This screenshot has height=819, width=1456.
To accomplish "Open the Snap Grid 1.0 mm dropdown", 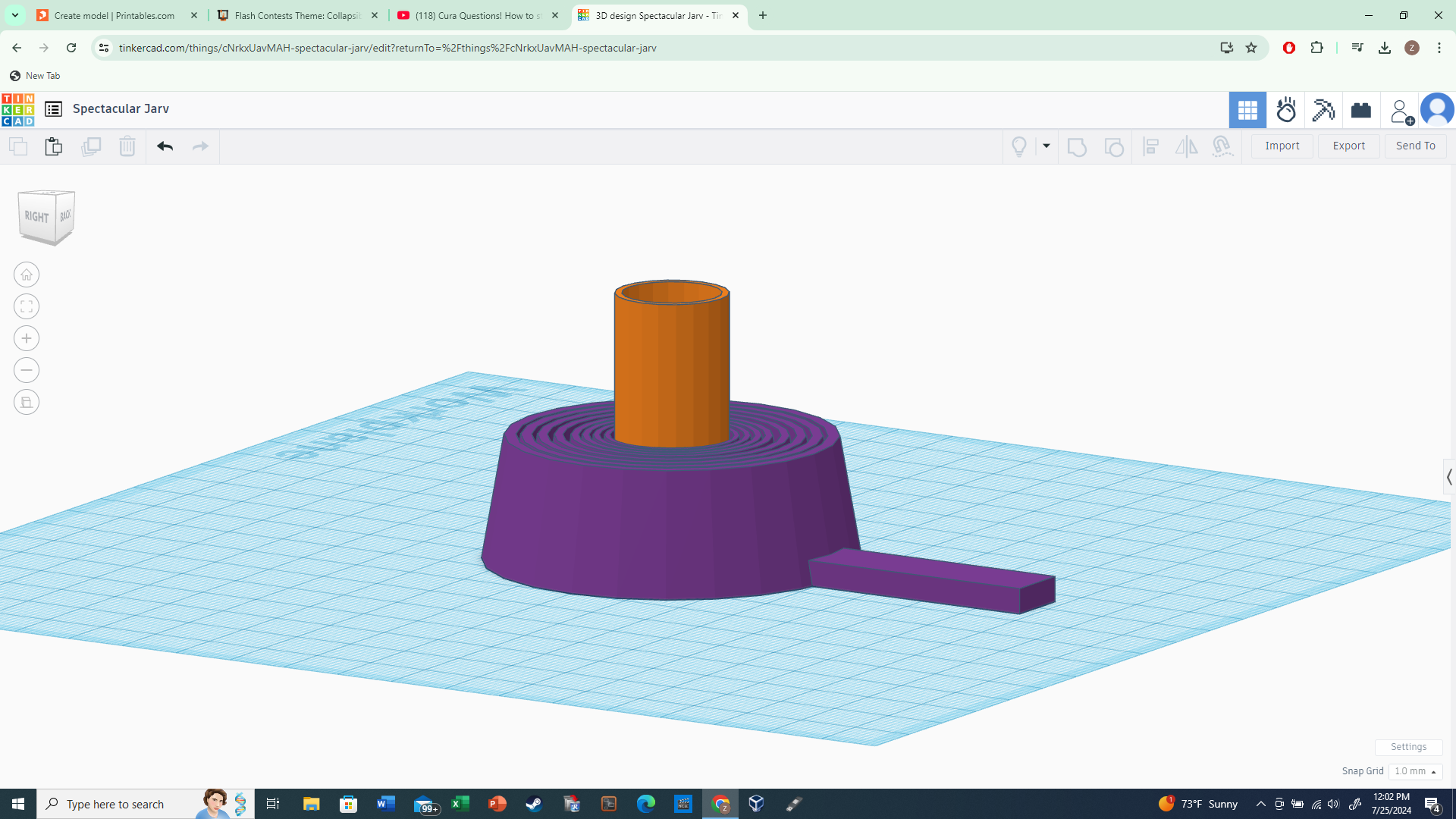I will tap(1415, 771).
